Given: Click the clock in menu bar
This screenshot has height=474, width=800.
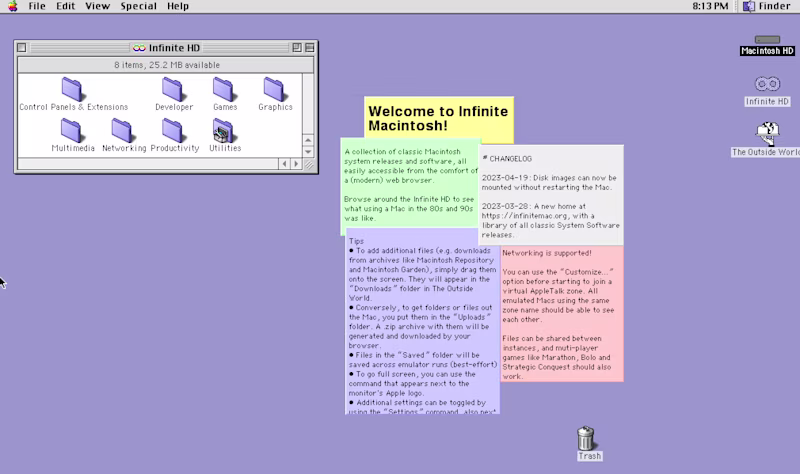Looking at the screenshot, I should tap(710, 6).
